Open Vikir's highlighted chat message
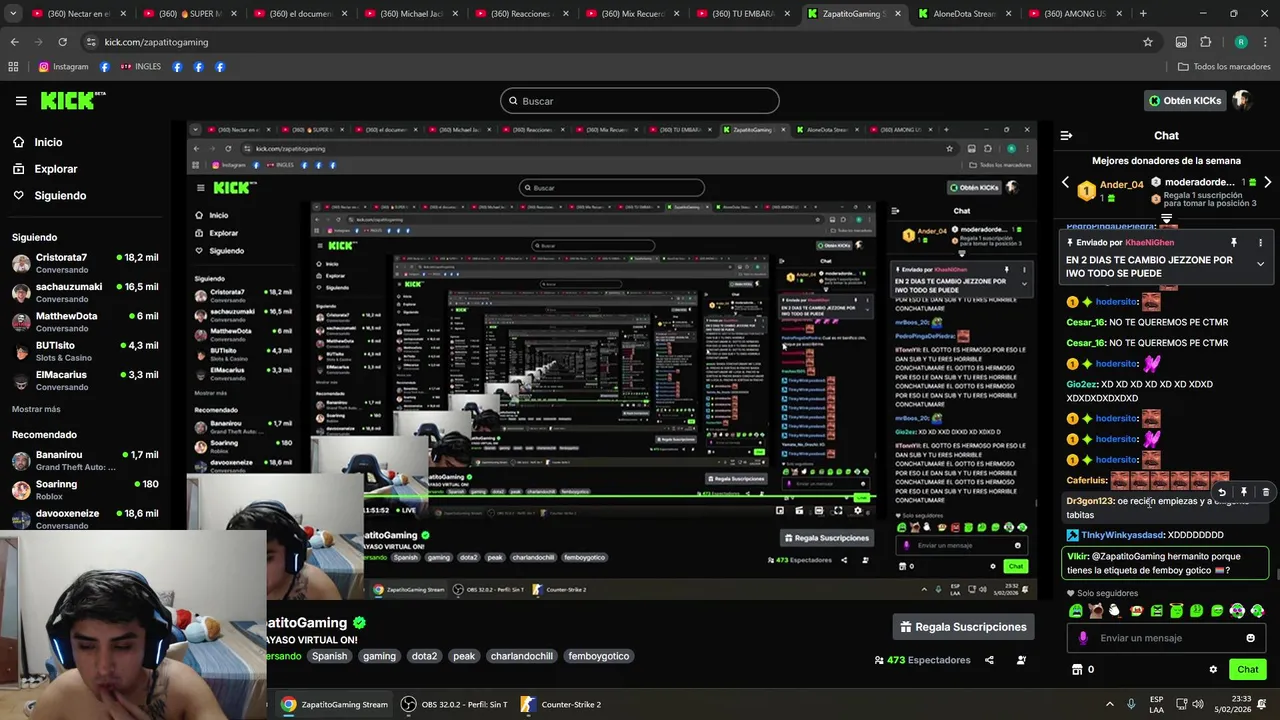Image resolution: width=1280 pixels, height=720 pixels. (1165, 563)
